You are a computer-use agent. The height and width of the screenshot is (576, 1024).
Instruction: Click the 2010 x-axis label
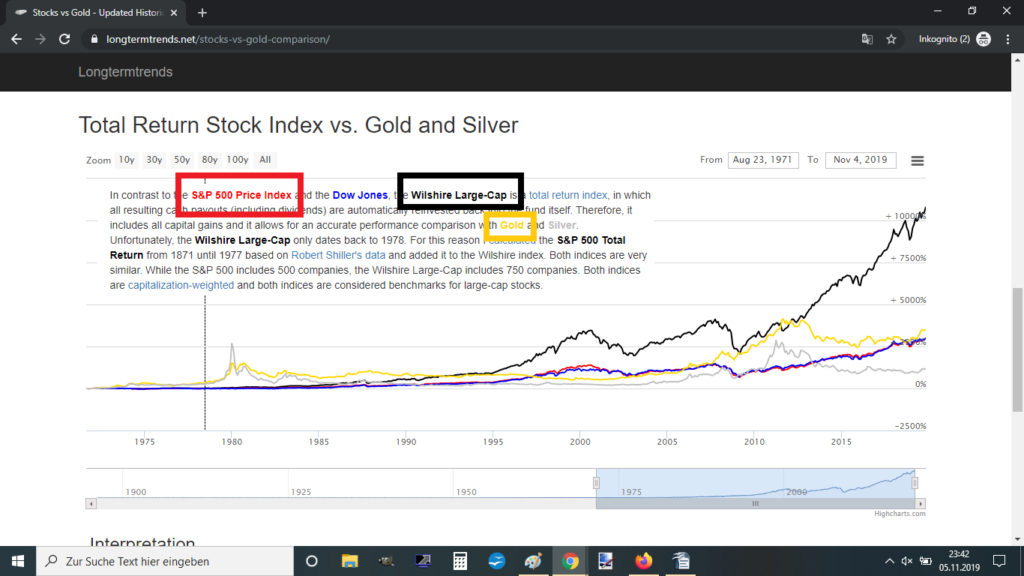click(x=754, y=442)
